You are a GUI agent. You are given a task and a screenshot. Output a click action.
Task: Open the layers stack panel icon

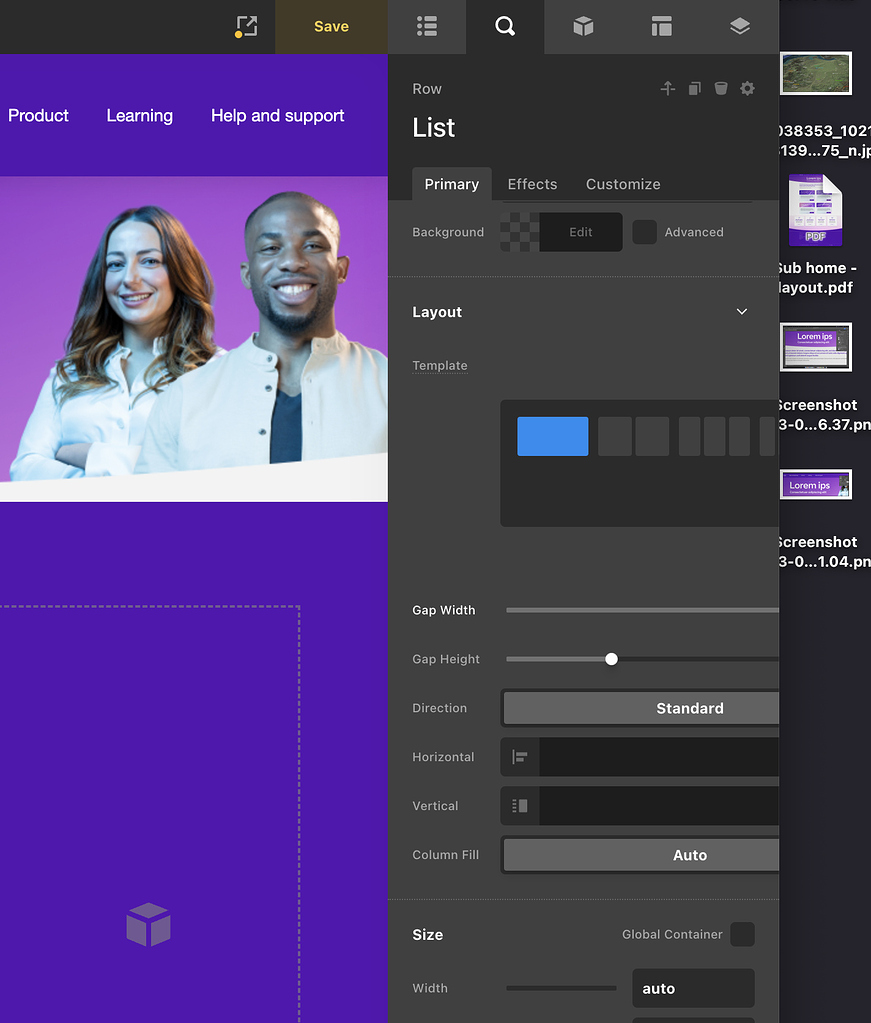click(x=739, y=27)
